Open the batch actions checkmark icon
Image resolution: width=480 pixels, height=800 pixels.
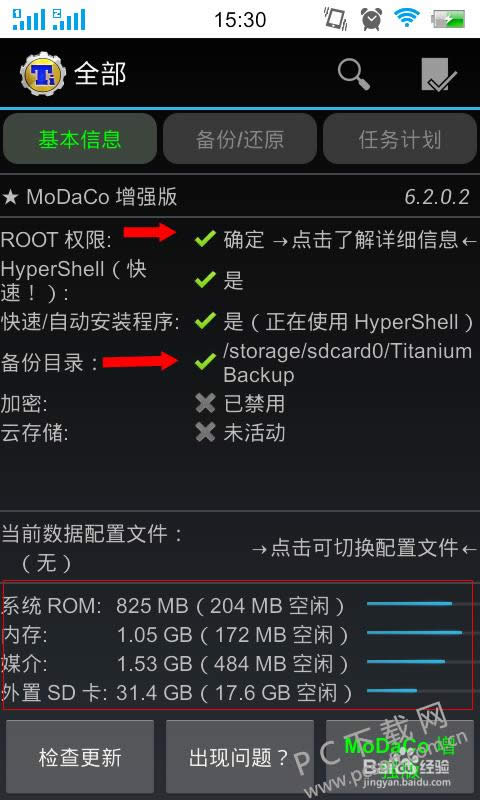point(439,75)
